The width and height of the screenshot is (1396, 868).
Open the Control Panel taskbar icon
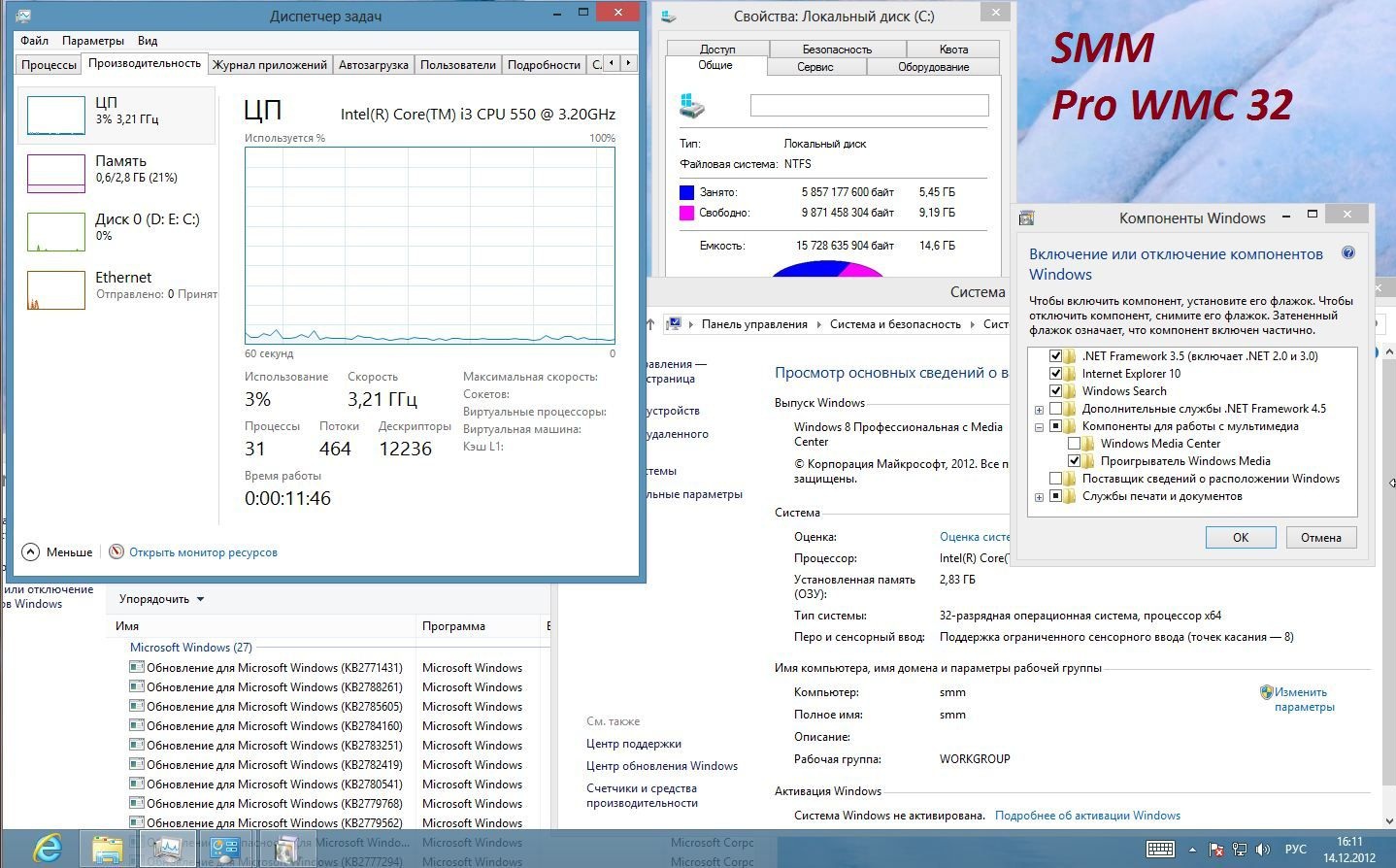(x=225, y=849)
